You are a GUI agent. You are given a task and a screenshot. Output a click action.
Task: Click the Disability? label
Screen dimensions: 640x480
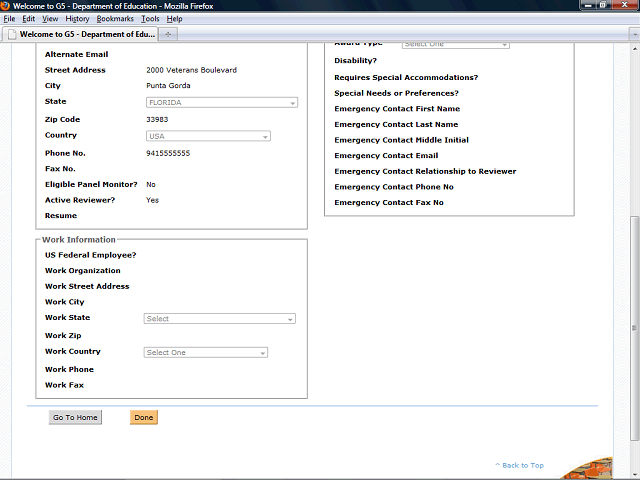pos(356,61)
